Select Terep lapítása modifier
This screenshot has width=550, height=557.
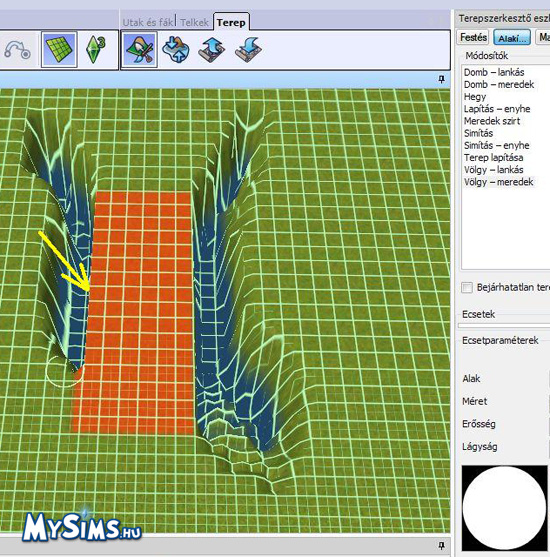[x=493, y=157]
